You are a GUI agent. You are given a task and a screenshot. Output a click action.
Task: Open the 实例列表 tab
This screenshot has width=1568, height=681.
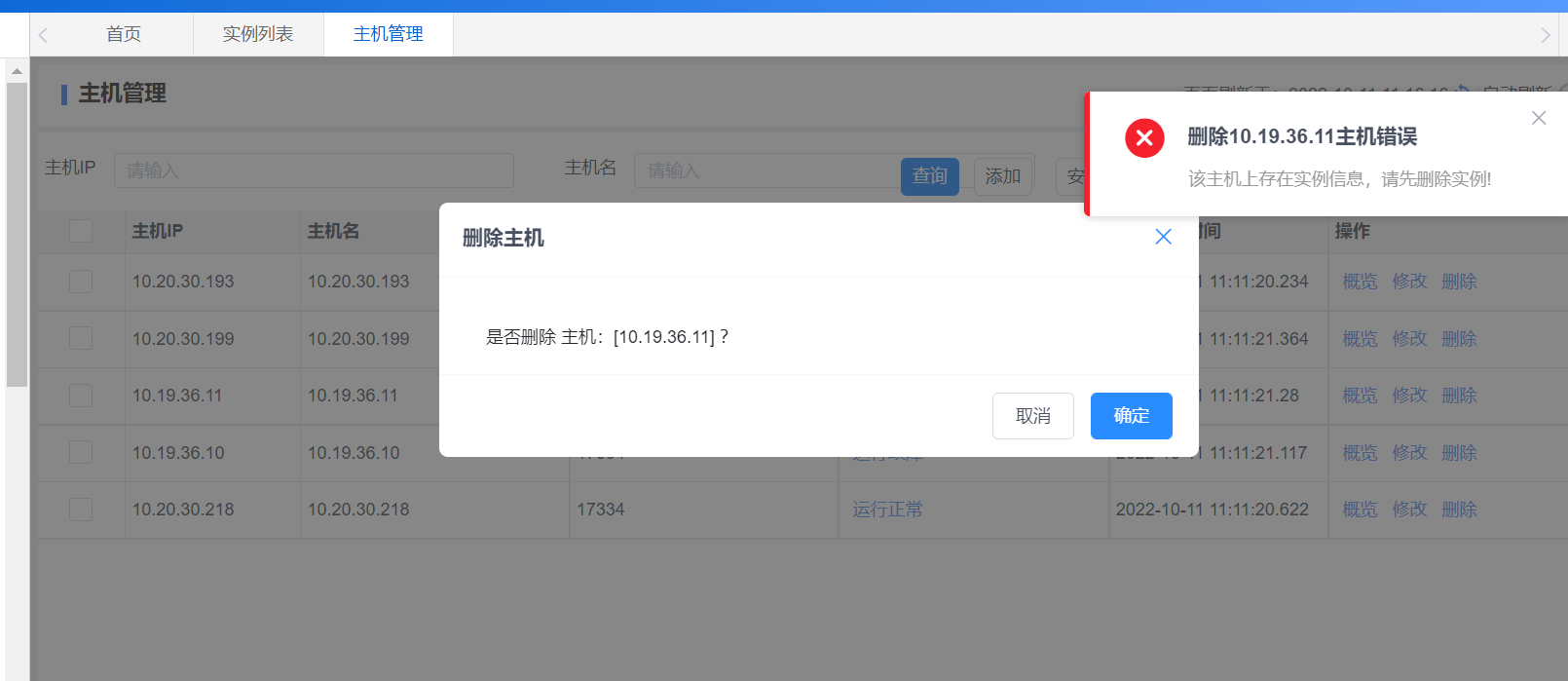258,34
